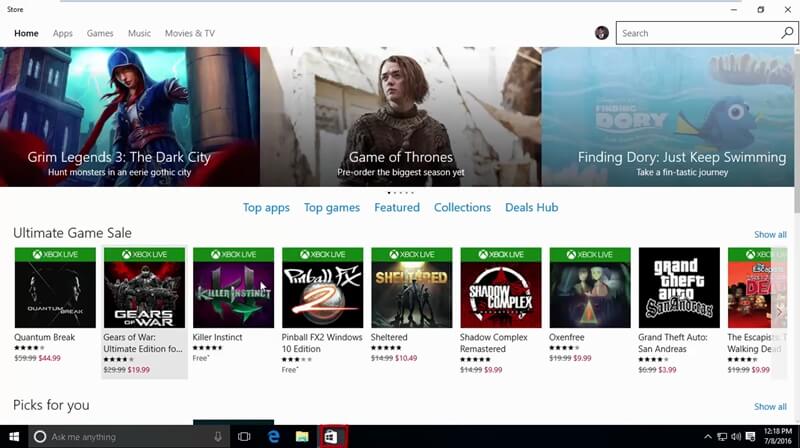
Task: Click the taskbar clock showing 12:18 PM
Action: pyautogui.click(x=778, y=436)
